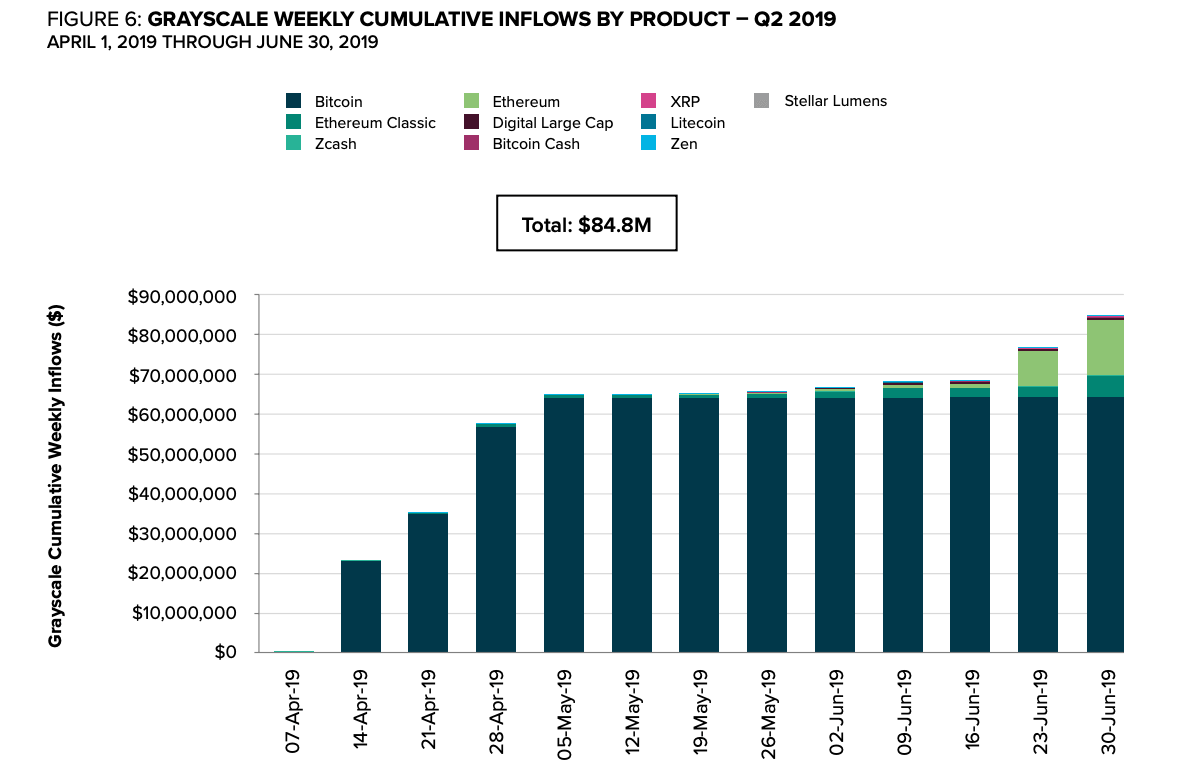Click the Bitcoin bar segment for 19-May-19
The height and width of the screenshot is (776, 1178).
coord(699,525)
